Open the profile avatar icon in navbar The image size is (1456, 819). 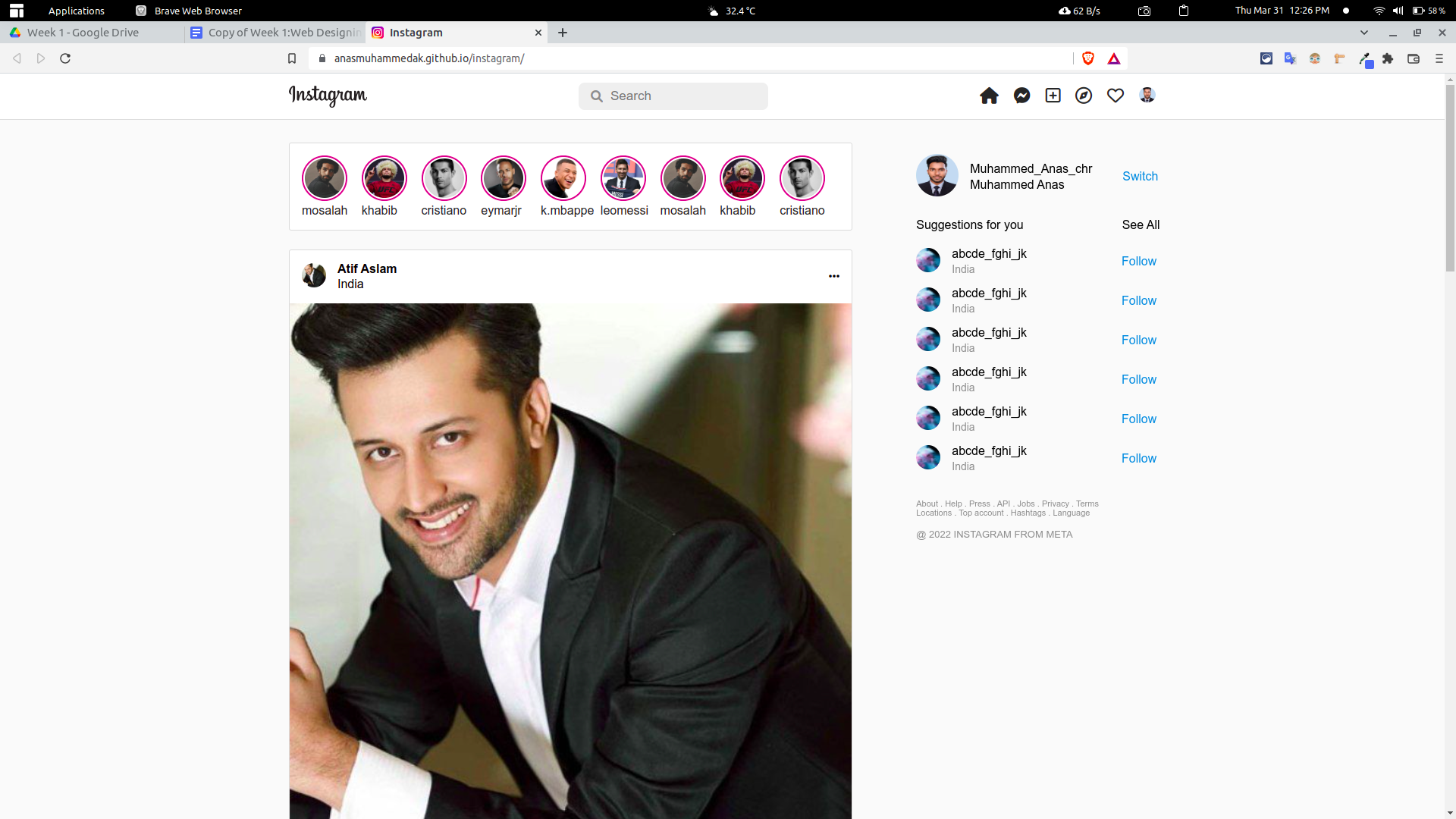point(1147,96)
